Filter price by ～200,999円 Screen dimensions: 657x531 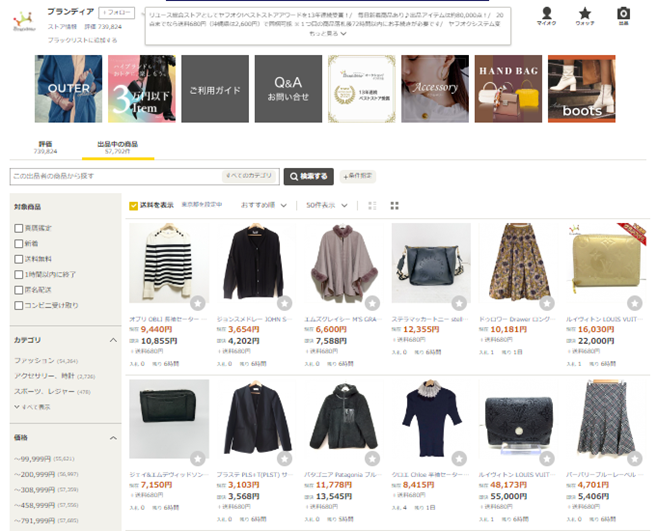pos(46,474)
